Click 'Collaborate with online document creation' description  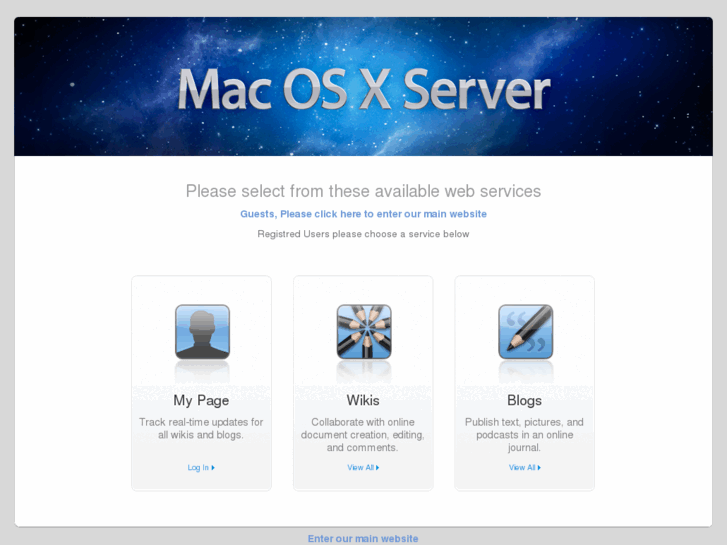click(x=363, y=435)
